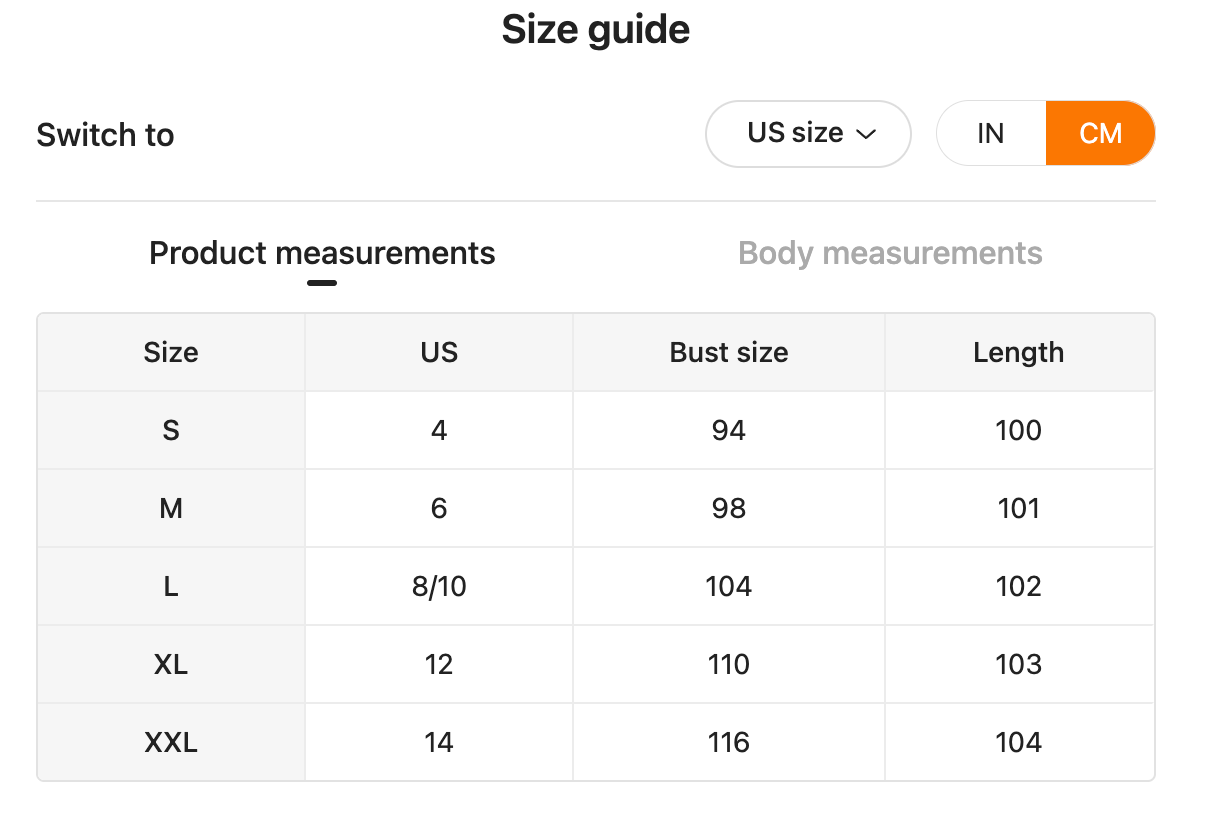Click the 8/10 US size cell
The height and width of the screenshot is (816, 1214).
(x=439, y=586)
